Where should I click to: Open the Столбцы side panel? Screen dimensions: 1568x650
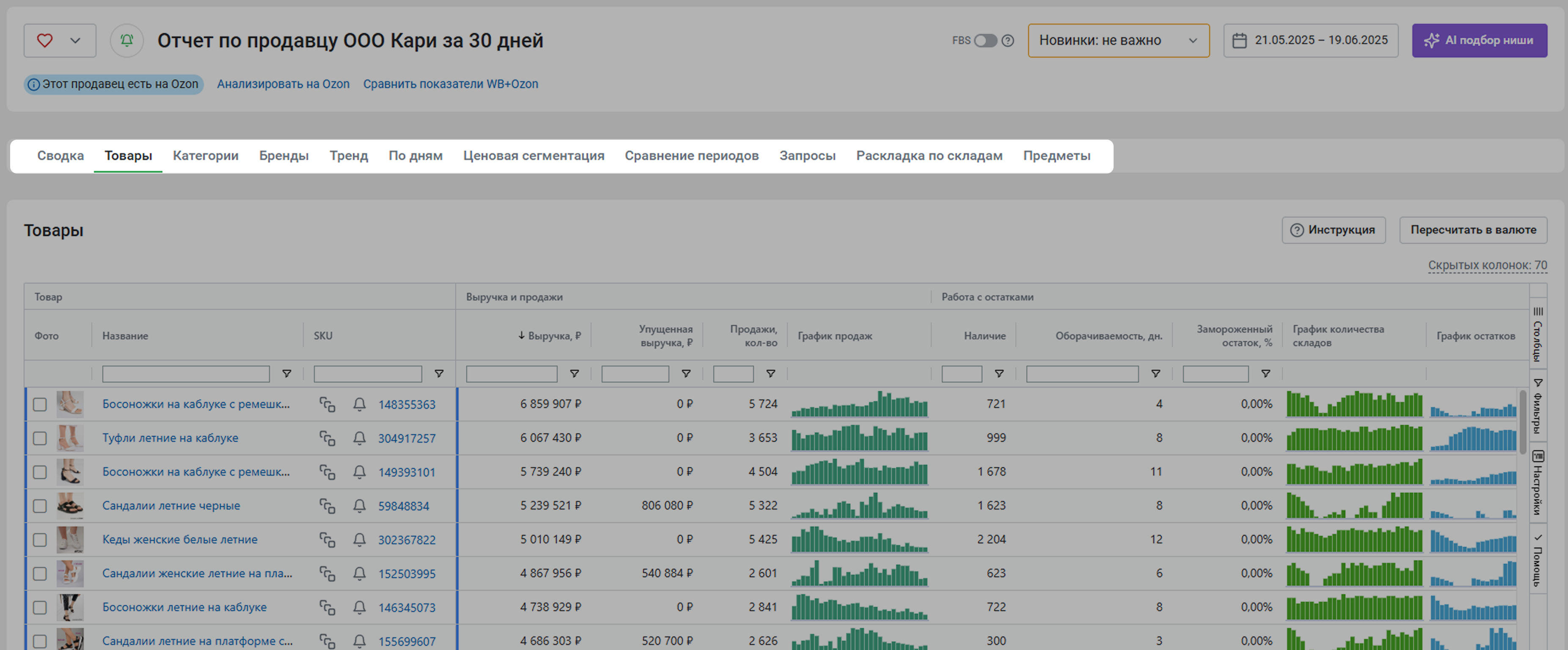[x=1538, y=333]
